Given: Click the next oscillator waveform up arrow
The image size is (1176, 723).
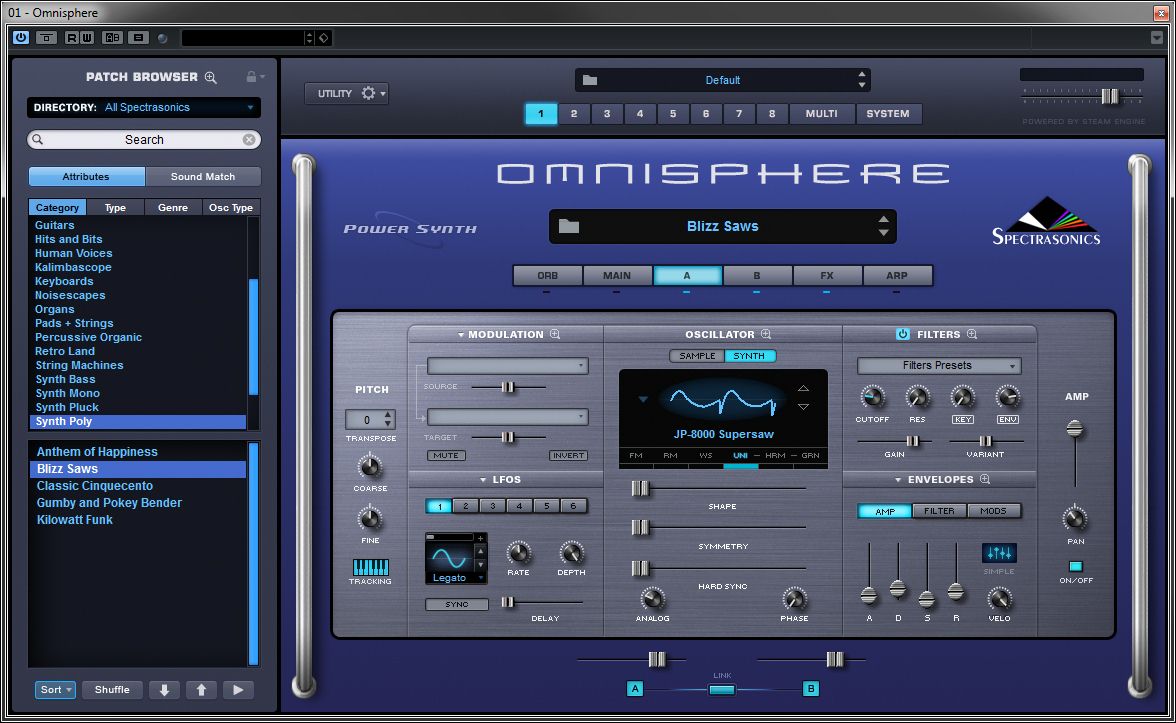Looking at the screenshot, I should tap(803, 388).
